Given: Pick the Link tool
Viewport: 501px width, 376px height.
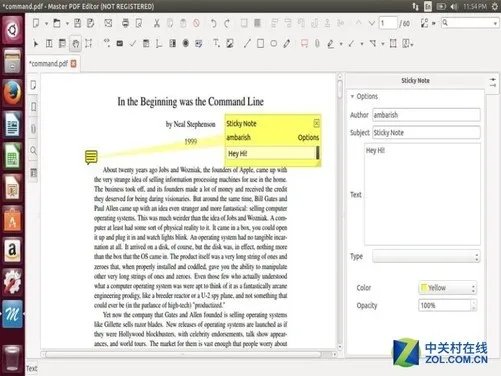Looking at the screenshot, I should pyautogui.click(x=106, y=43).
